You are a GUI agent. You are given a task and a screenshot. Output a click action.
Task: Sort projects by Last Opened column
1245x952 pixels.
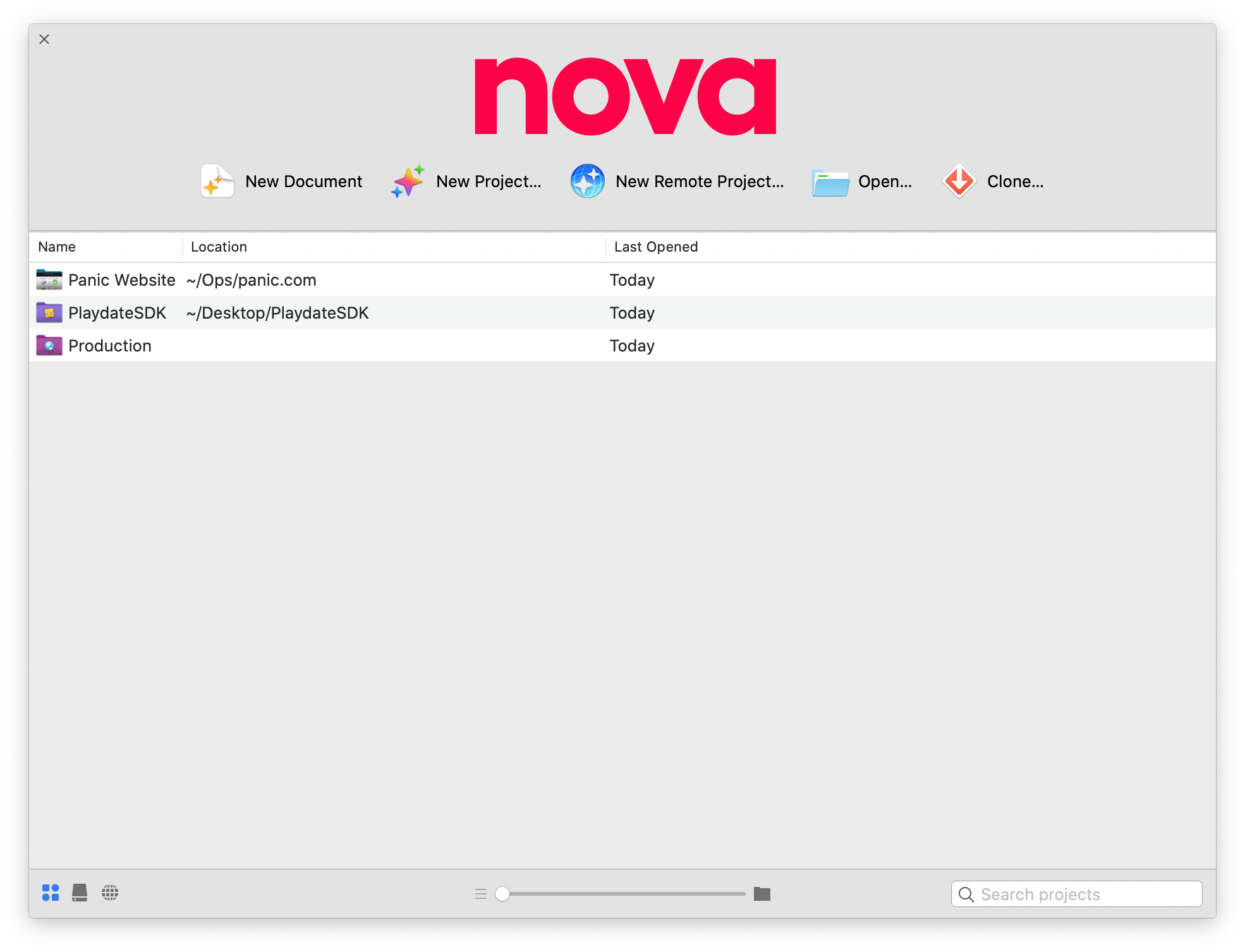tap(656, 246)
